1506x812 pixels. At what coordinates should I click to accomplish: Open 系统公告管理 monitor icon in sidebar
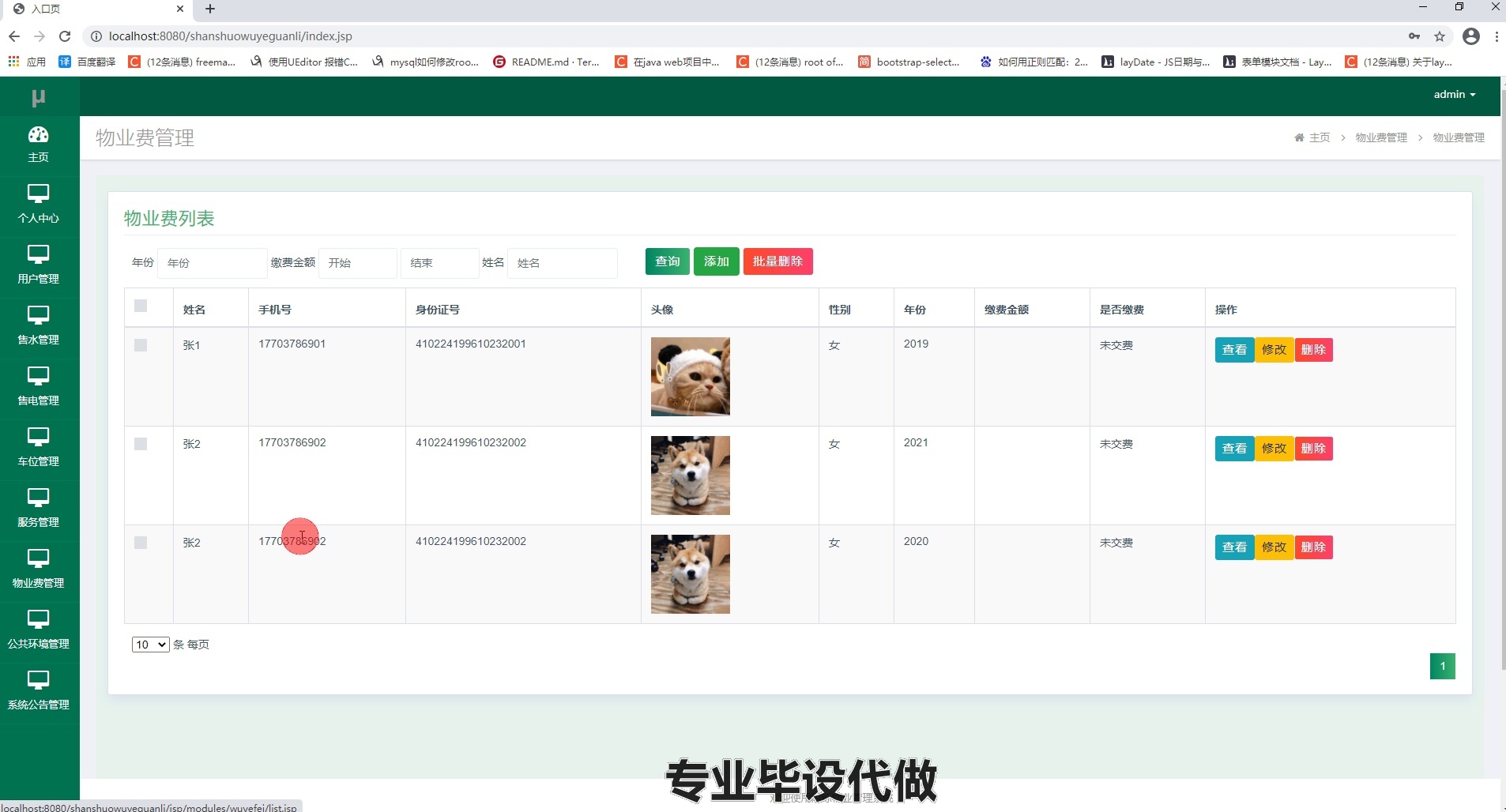39,680
